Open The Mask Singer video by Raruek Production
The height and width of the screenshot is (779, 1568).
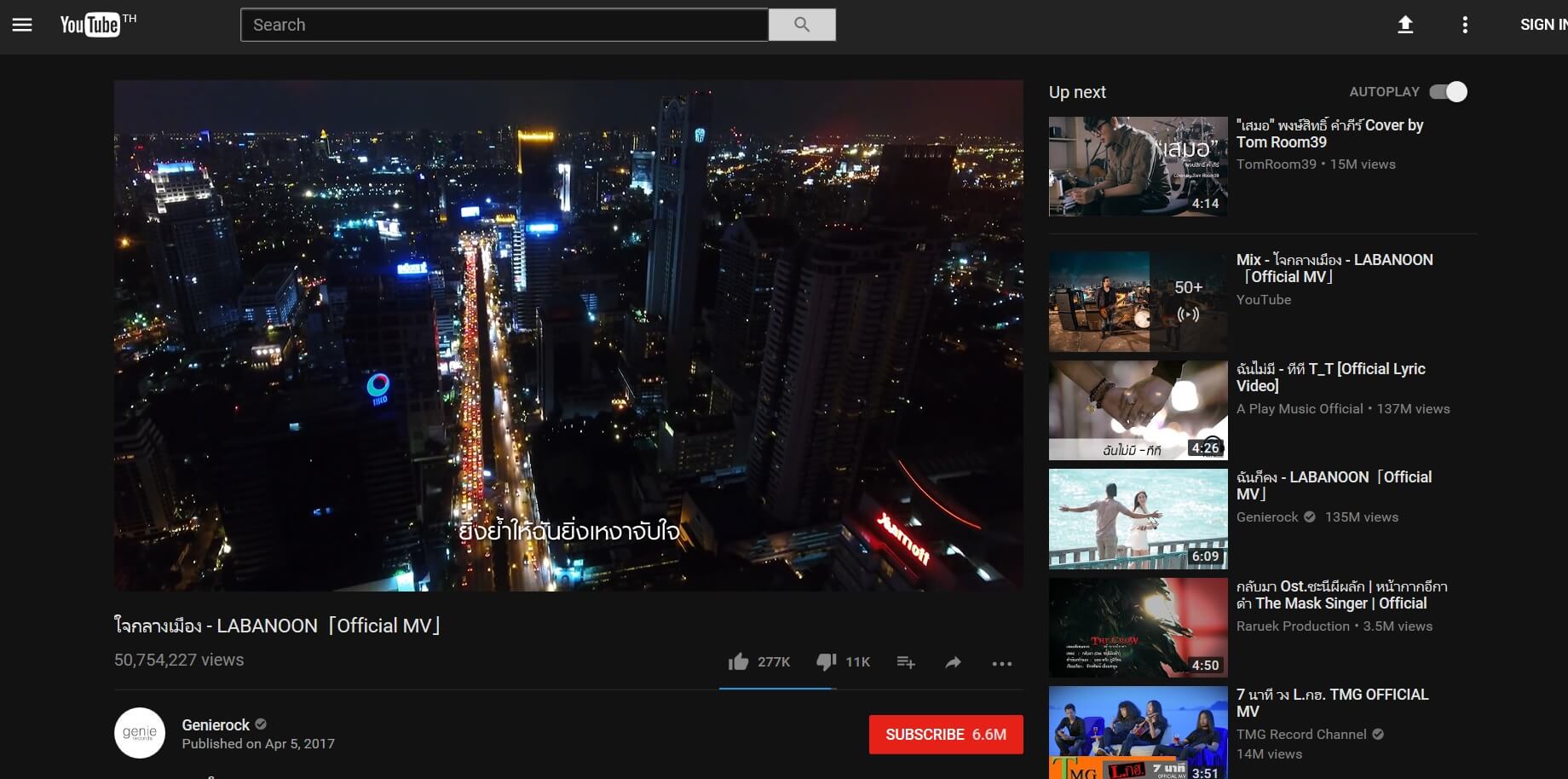pos(1138,627)
